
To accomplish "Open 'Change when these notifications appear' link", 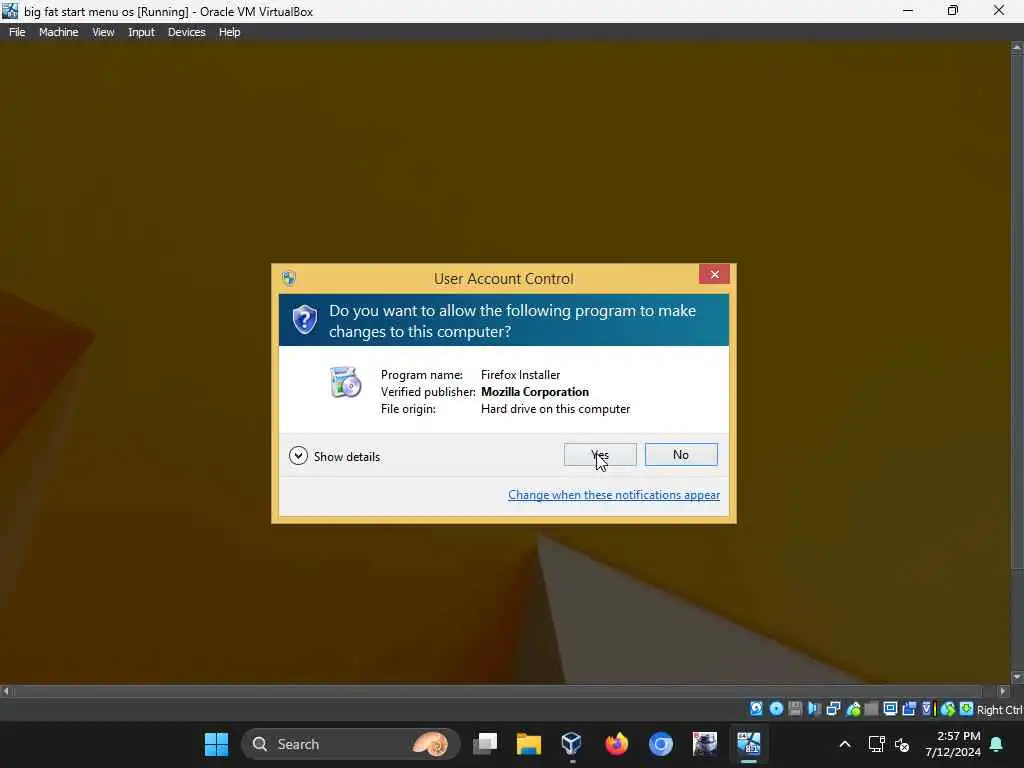I will click(x=614, y=494).
